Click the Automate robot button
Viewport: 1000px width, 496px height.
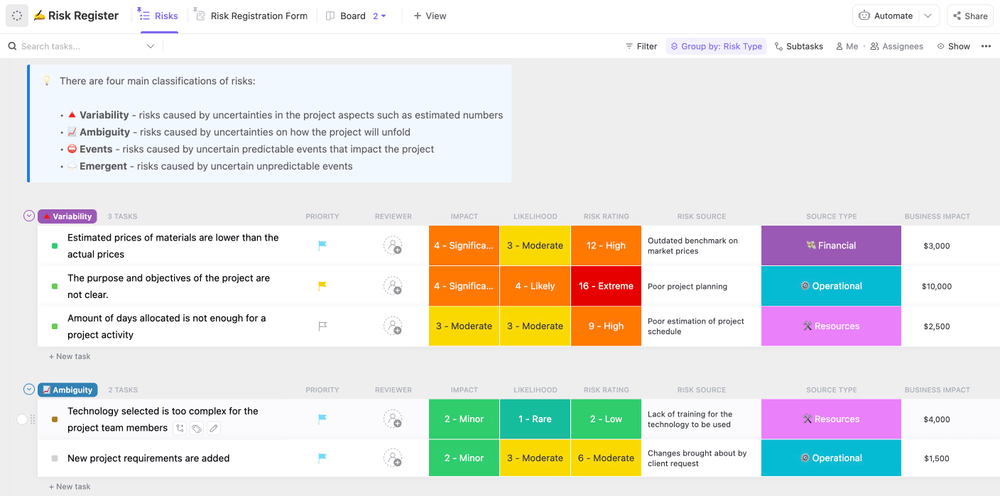886,16
